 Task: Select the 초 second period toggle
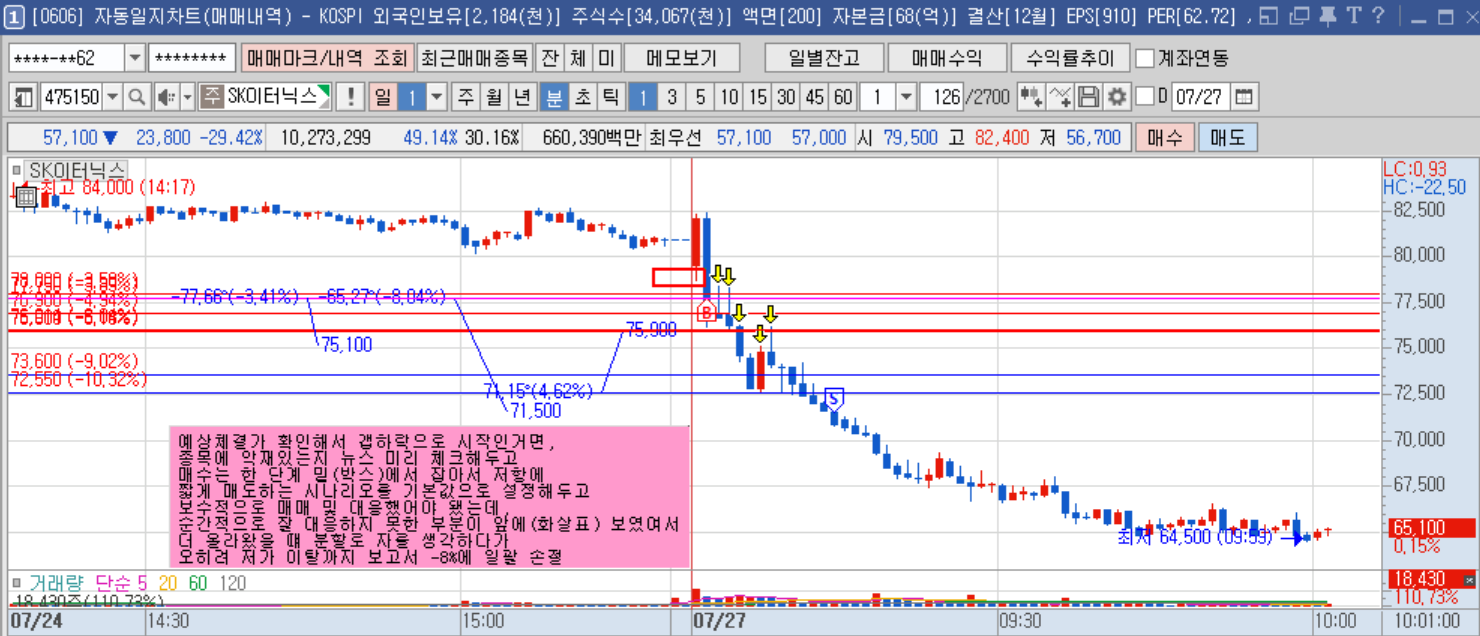click(581, 97)
